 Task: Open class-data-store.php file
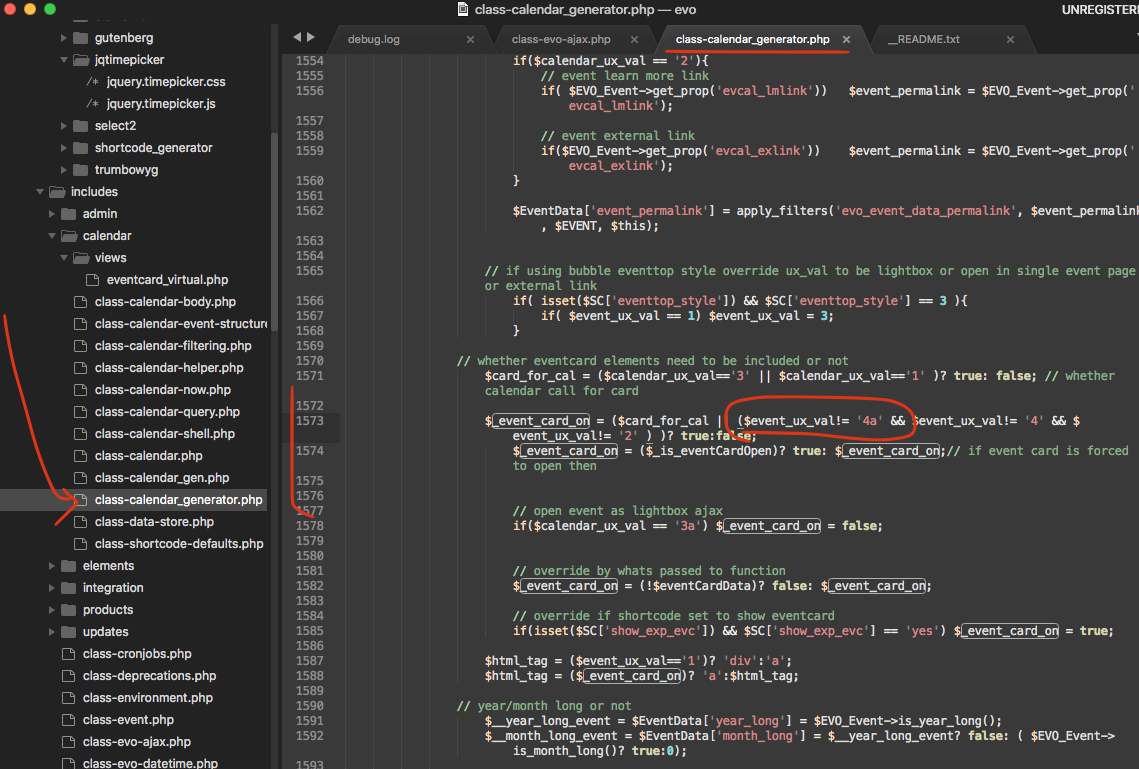tap(154, 522)
